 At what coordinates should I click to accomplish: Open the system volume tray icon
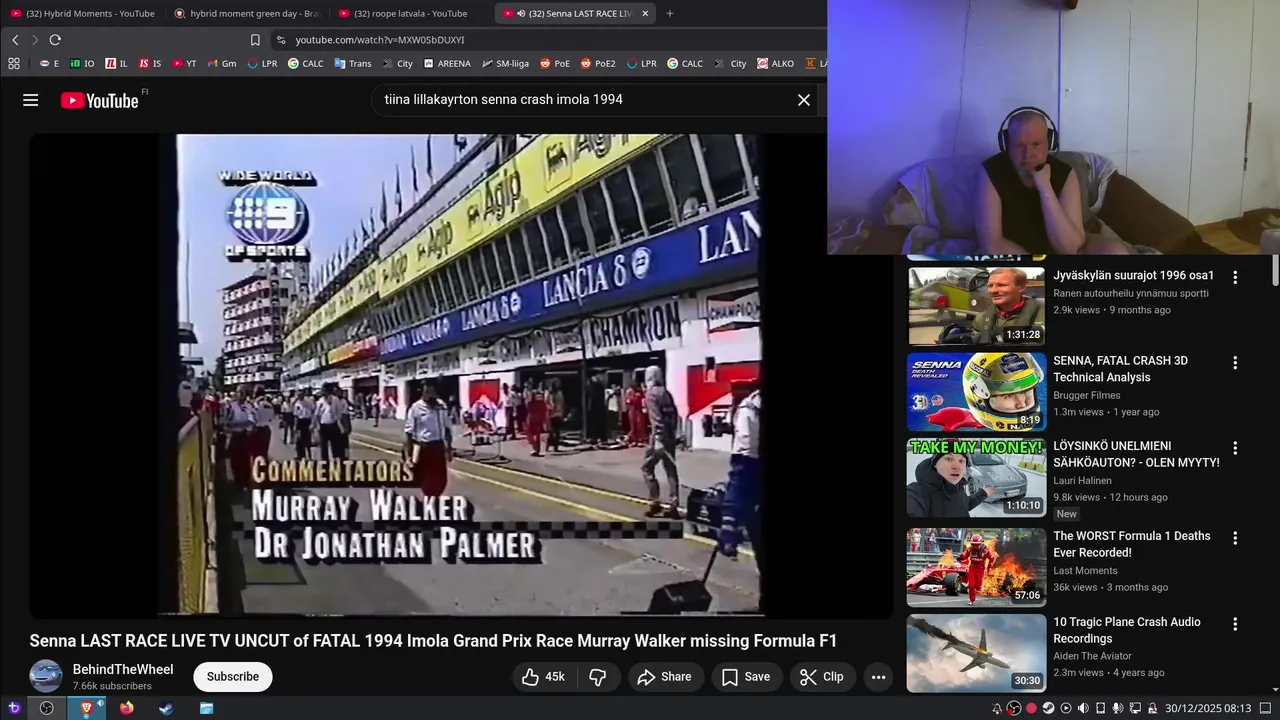(1083, 708)
